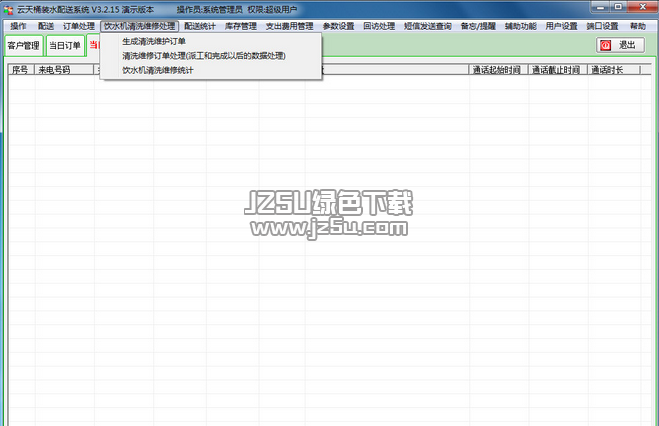Open the 参数设置 menu
The width and height of the screenshot is (659, 426).
click(338, 26)
